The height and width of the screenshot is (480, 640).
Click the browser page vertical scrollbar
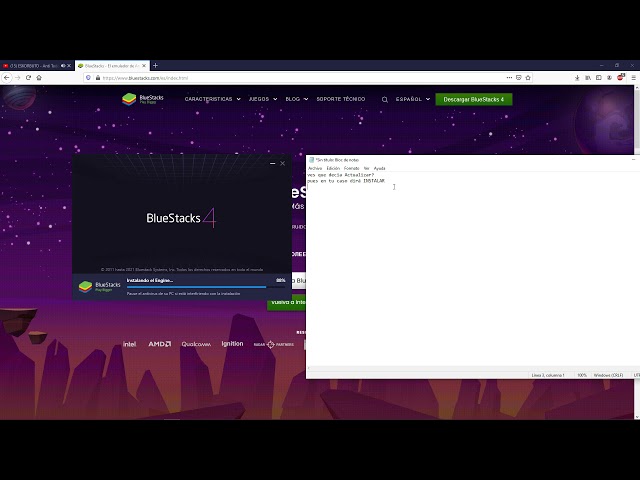(x=637, y=252)
